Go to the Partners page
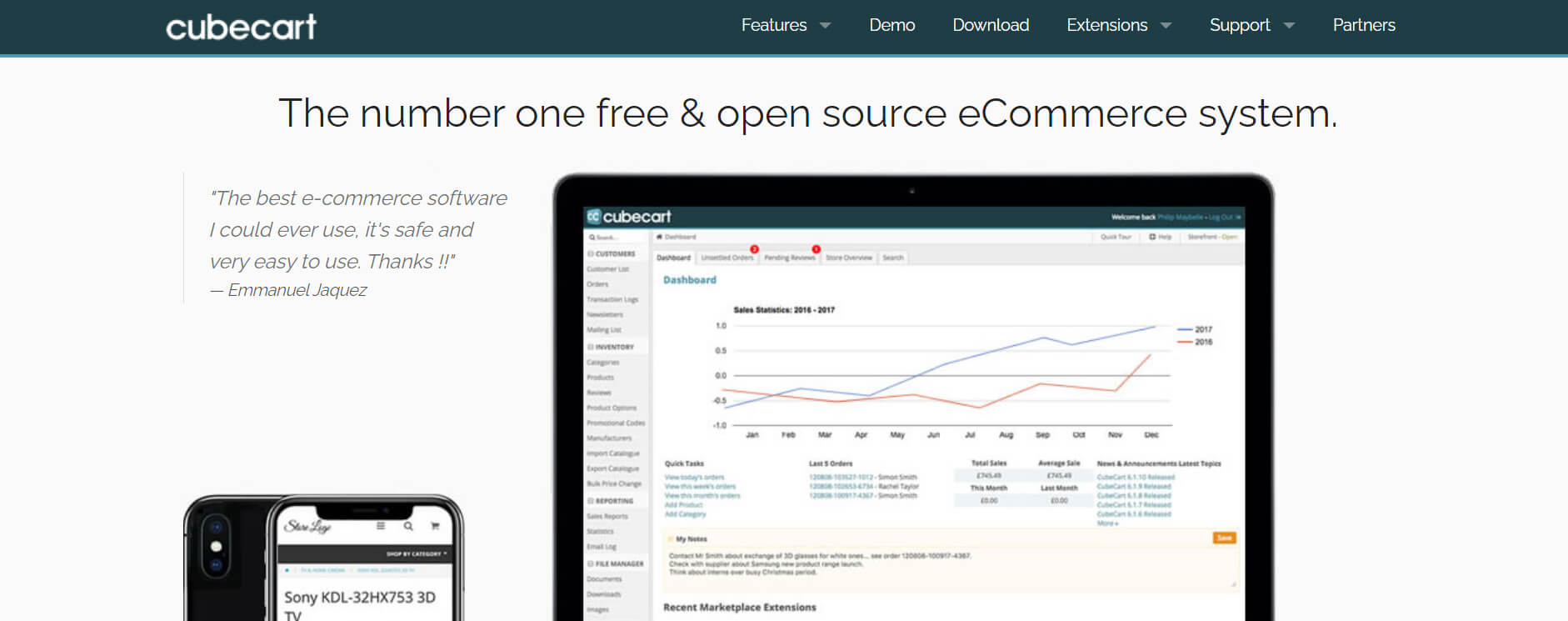 1363,25
